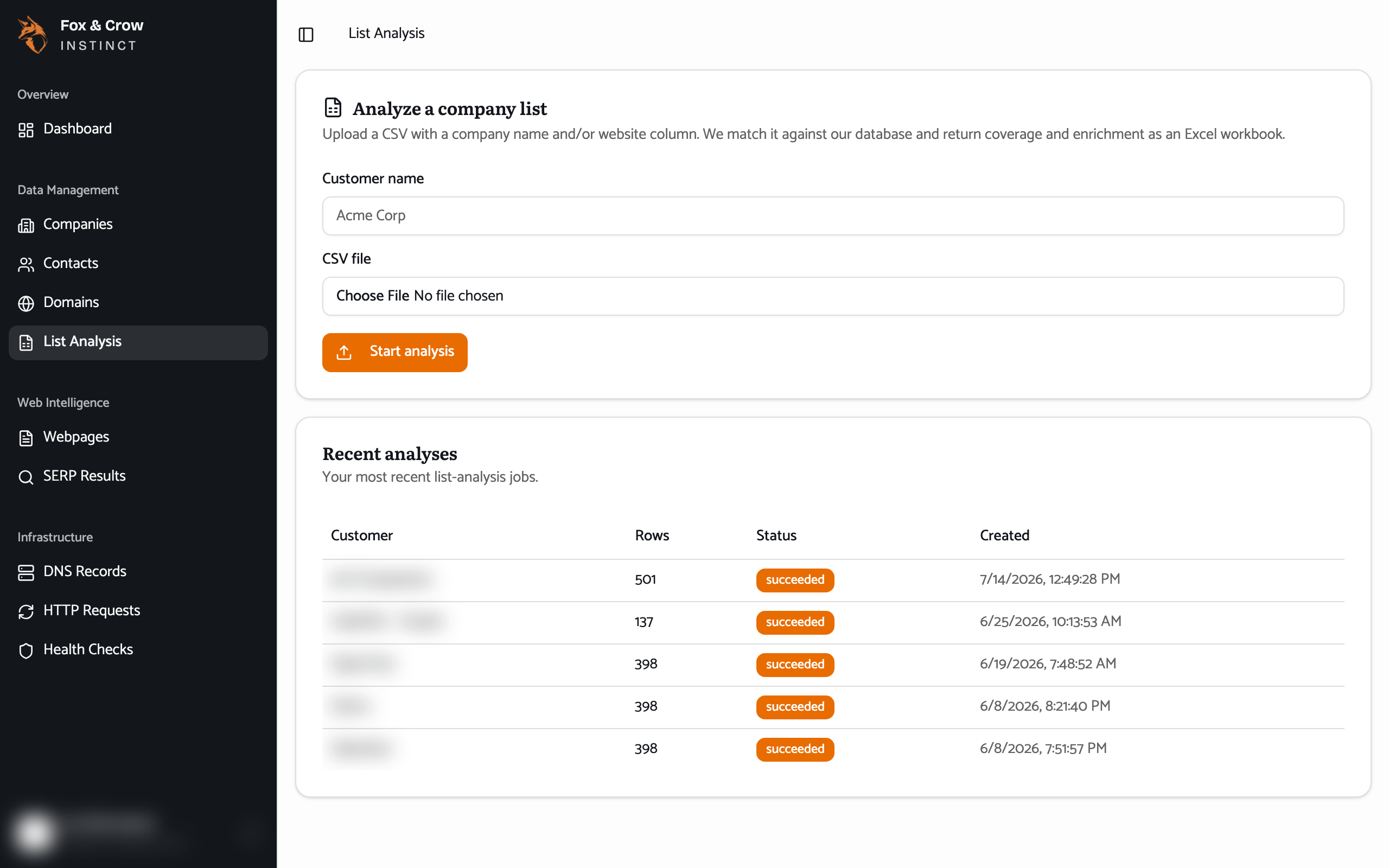Click the Domains globe icon

(26, 303)
